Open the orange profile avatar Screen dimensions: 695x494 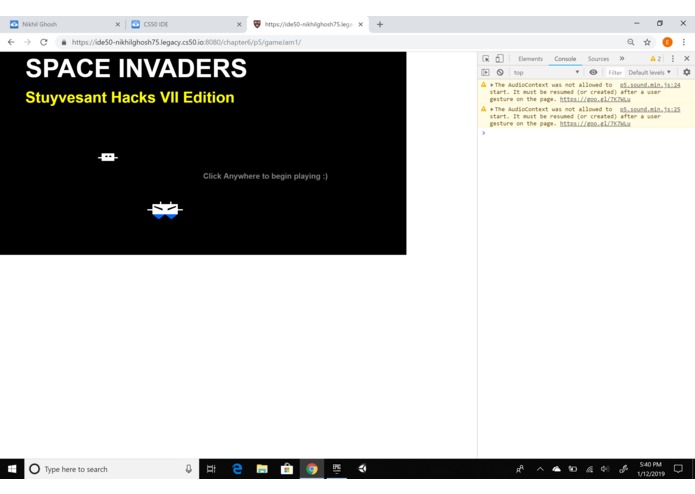pos(667,42)
